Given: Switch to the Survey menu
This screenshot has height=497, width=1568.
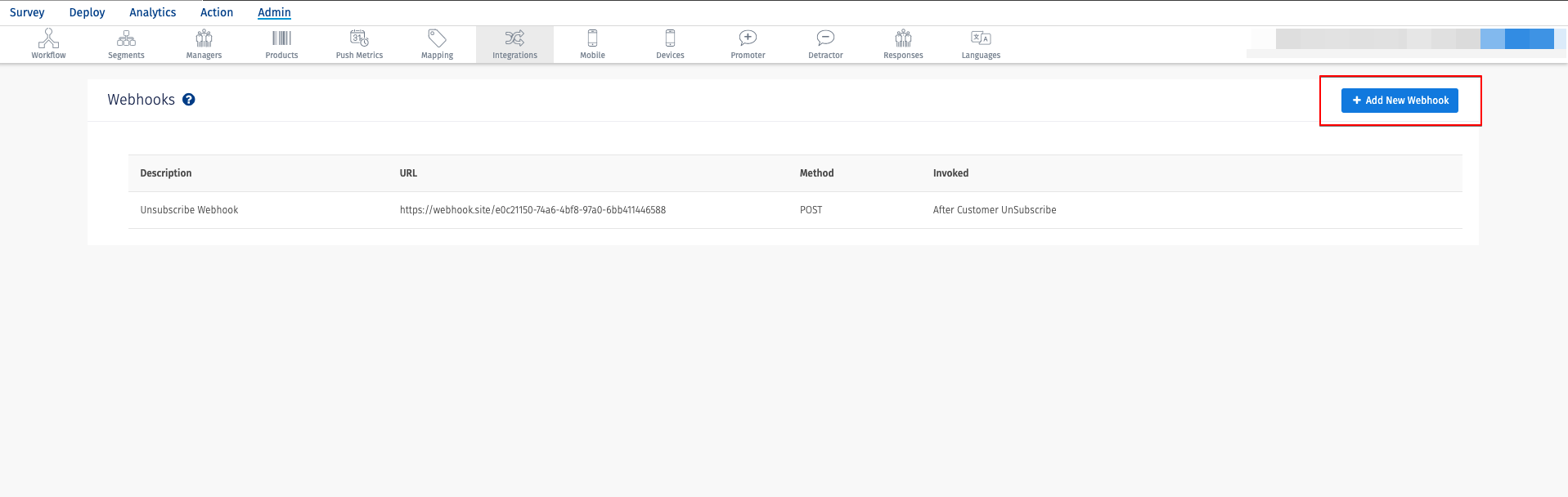Looking at the screenshot, I should (27, 12).
